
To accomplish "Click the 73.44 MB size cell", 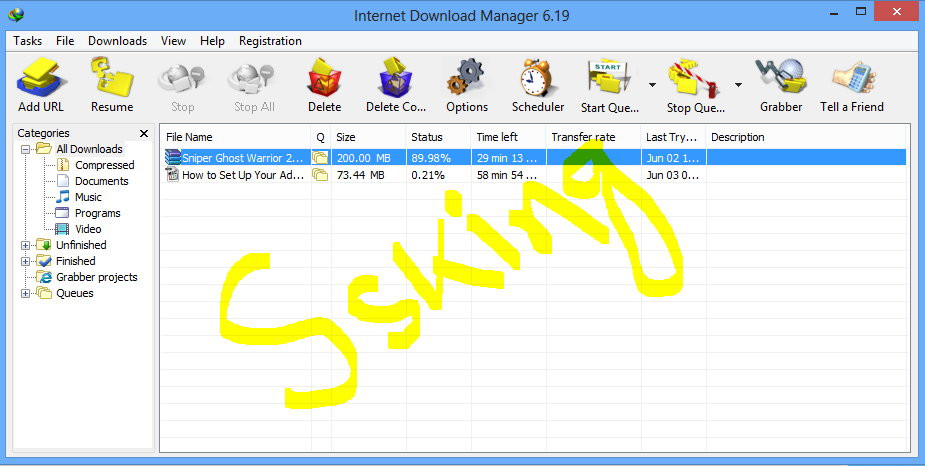I will [360, 175].
